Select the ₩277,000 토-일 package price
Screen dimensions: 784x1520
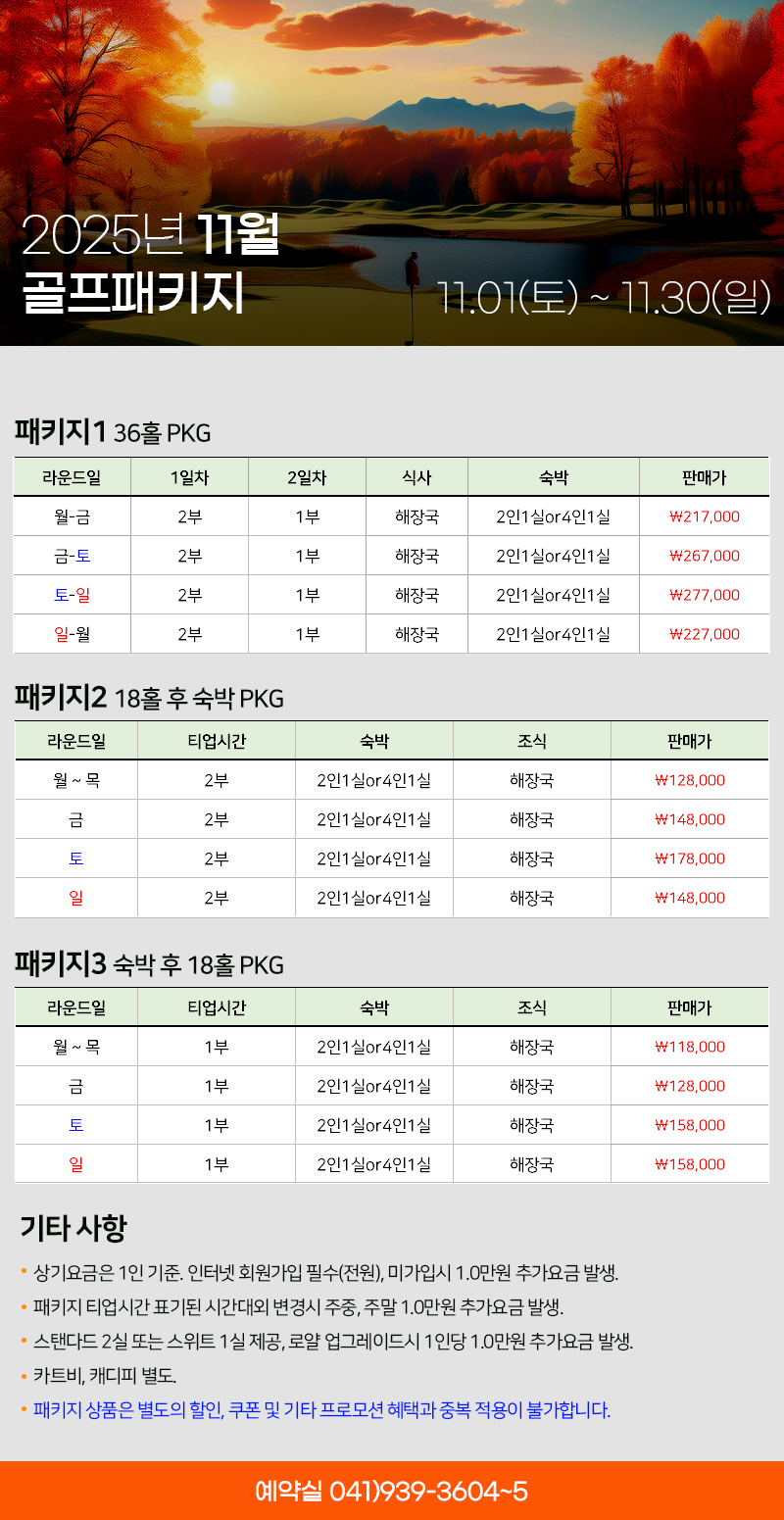704,595
